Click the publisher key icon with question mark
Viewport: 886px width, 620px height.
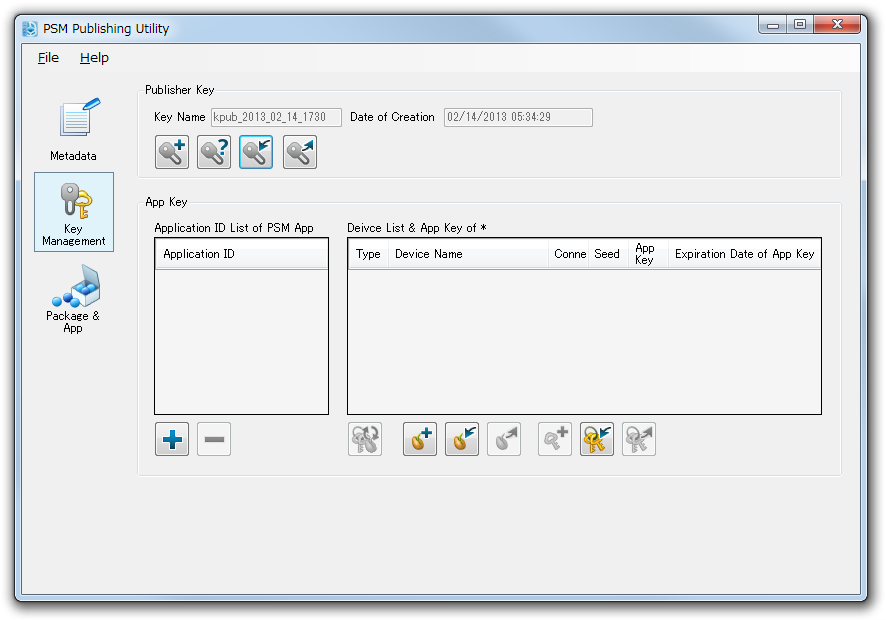(214, 153)
